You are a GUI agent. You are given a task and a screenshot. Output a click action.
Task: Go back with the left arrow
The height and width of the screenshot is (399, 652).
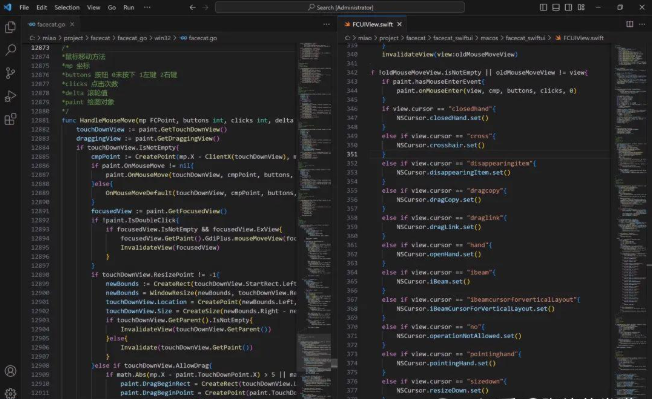pos(193,7)
